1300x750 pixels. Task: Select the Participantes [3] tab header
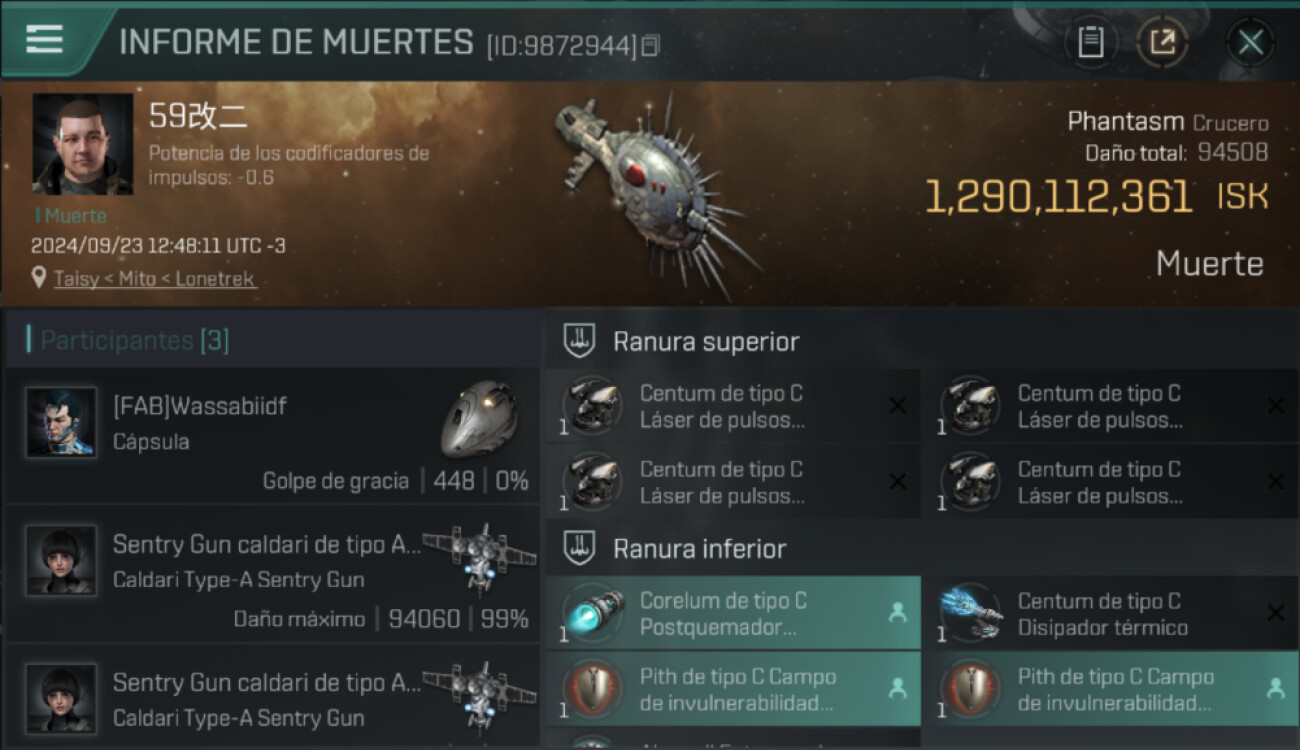135,341
